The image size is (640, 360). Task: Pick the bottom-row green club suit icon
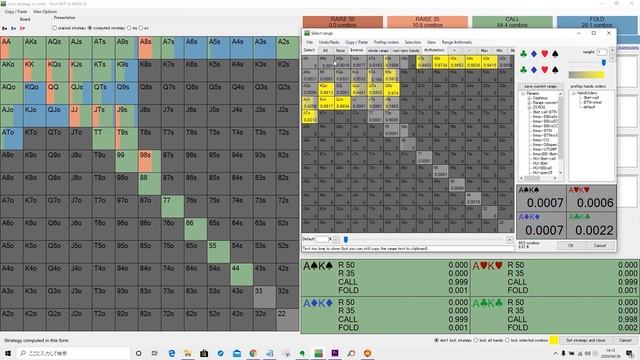point(523,70)
